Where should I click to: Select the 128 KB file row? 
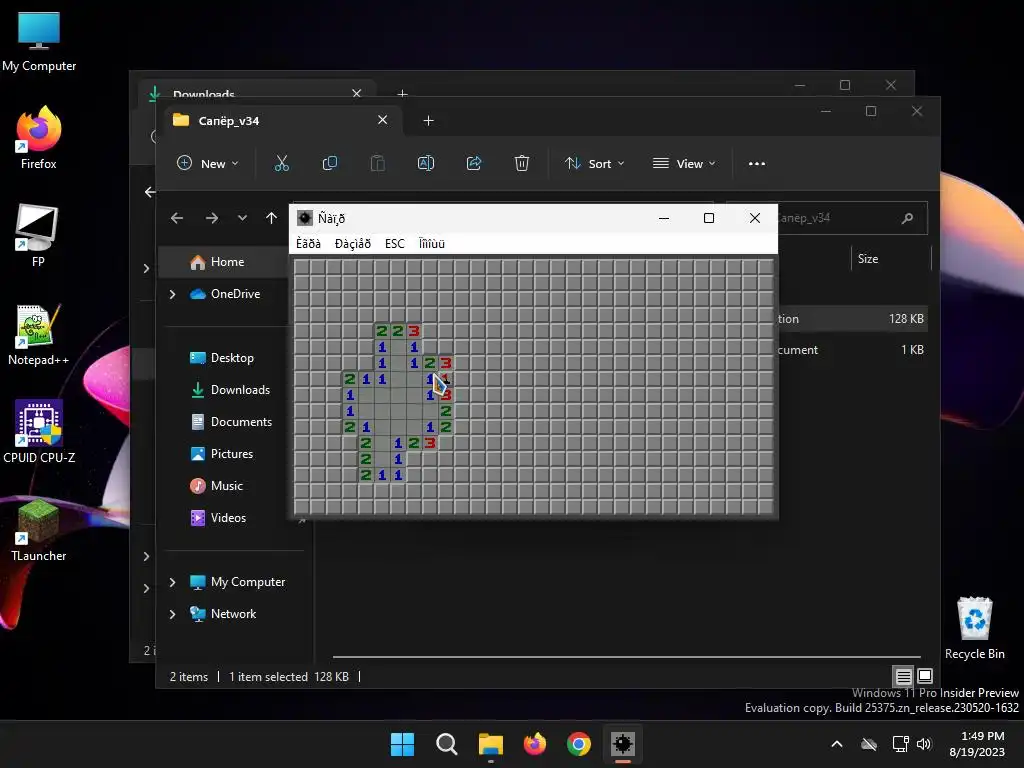click(x=852, y=319)
